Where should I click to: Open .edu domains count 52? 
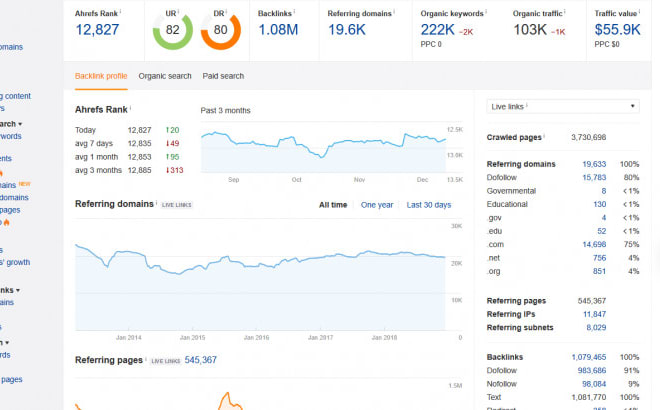pos(601,232)
